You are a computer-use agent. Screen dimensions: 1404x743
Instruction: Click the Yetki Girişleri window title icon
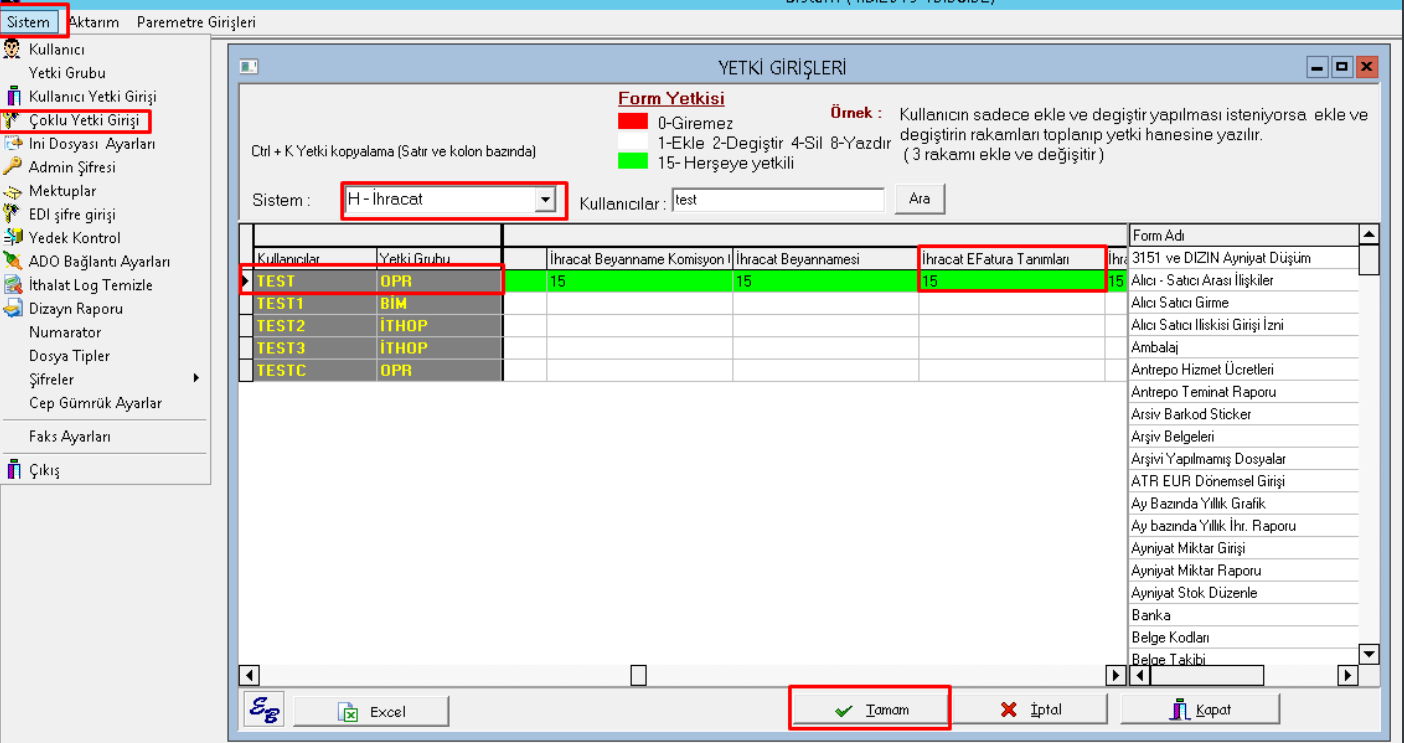(249, 67)
